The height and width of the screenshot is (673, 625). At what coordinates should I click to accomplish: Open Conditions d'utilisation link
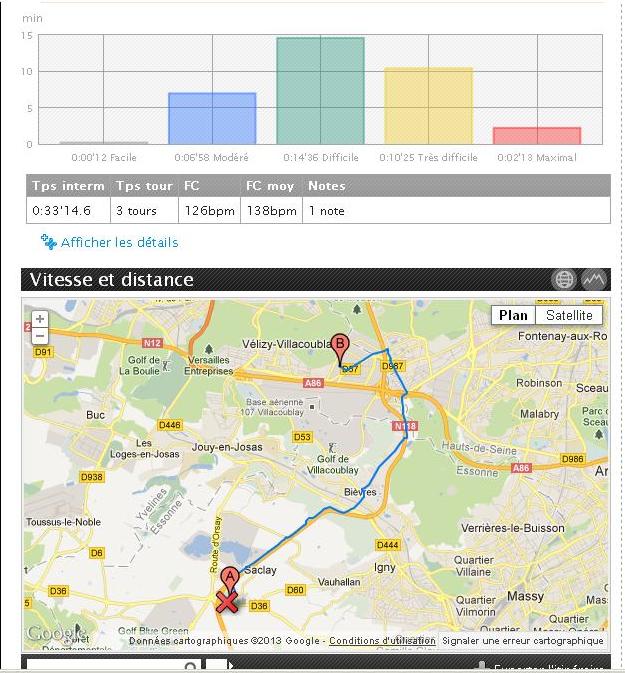[382, 641]
